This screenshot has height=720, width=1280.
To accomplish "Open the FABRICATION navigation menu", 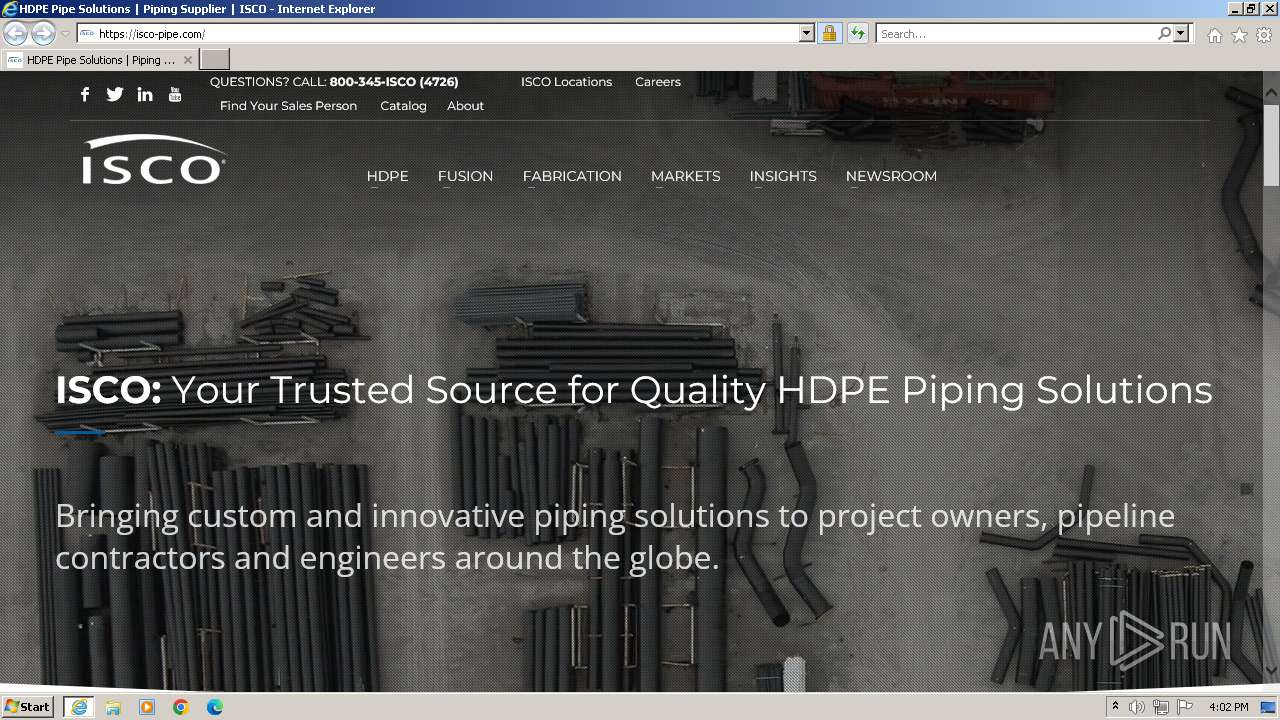I will [x=572, y=176].
